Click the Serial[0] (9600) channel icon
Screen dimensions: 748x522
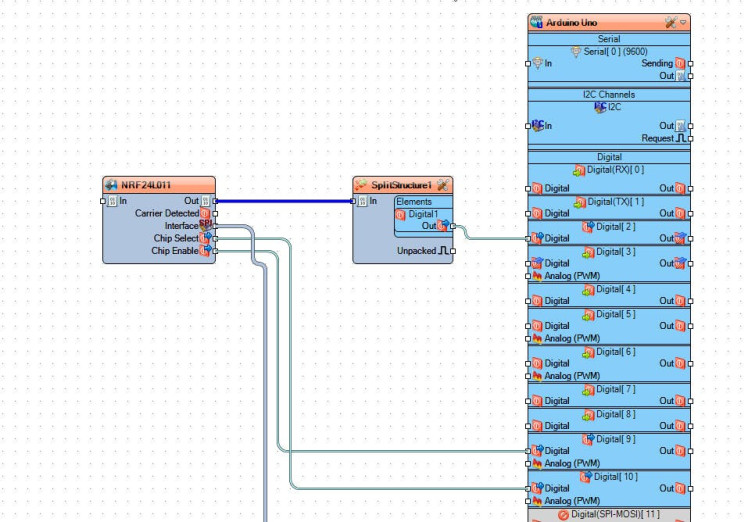coord(575,51)
